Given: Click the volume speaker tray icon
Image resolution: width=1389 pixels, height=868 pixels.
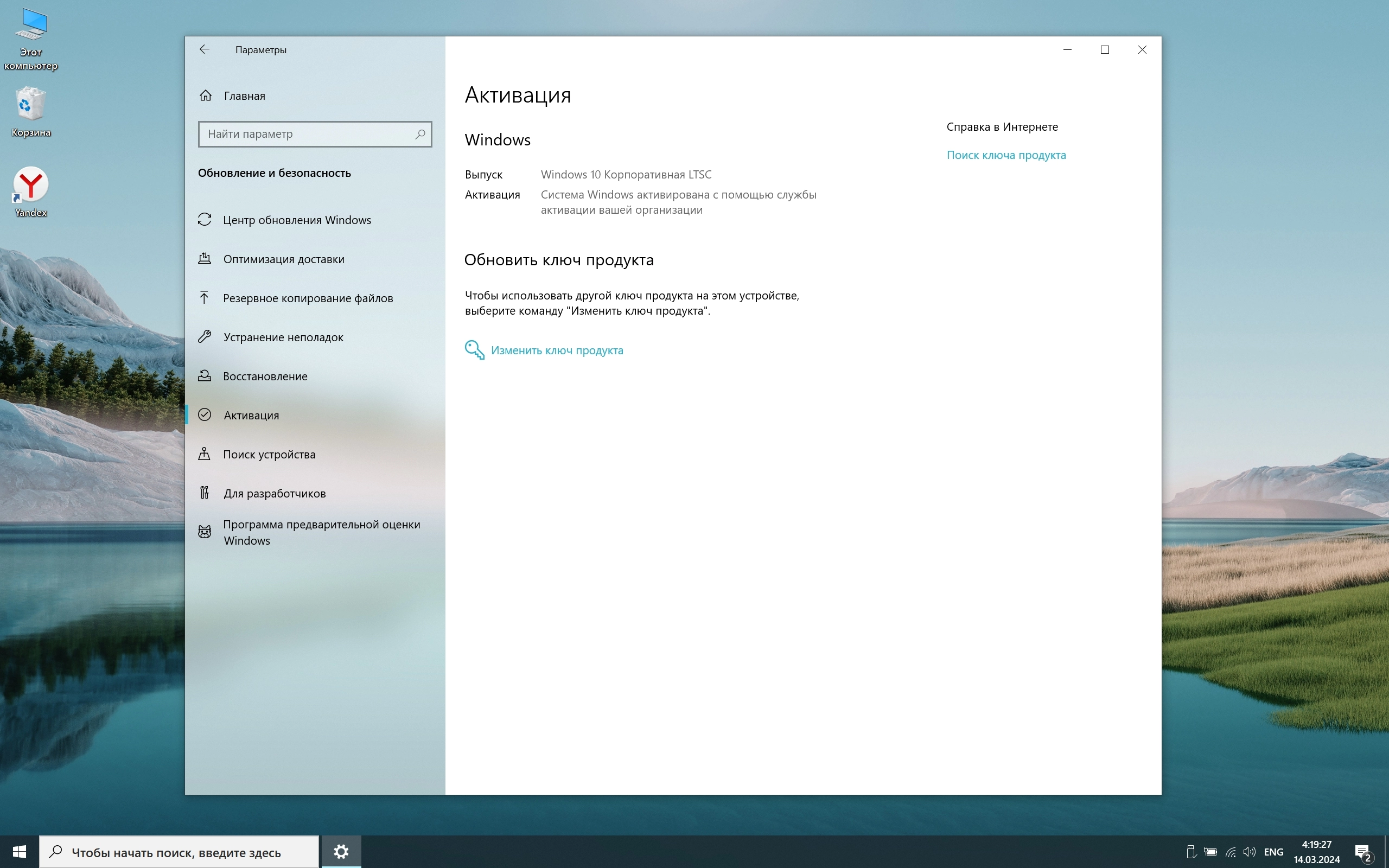Looking at the screenshot, I should point(1249,852).
